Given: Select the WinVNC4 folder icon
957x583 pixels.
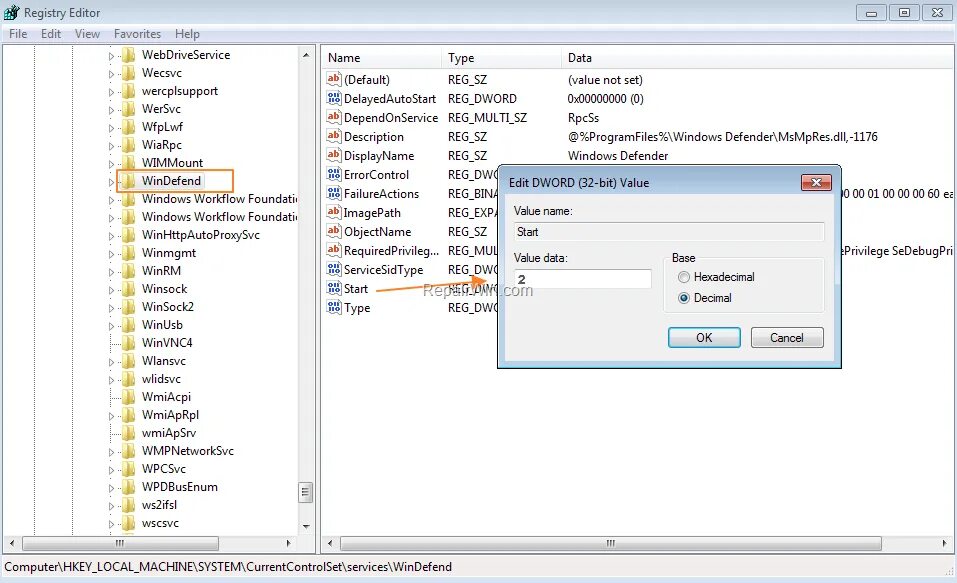Looking at the screenshot, I should click(x=128, y=343).
